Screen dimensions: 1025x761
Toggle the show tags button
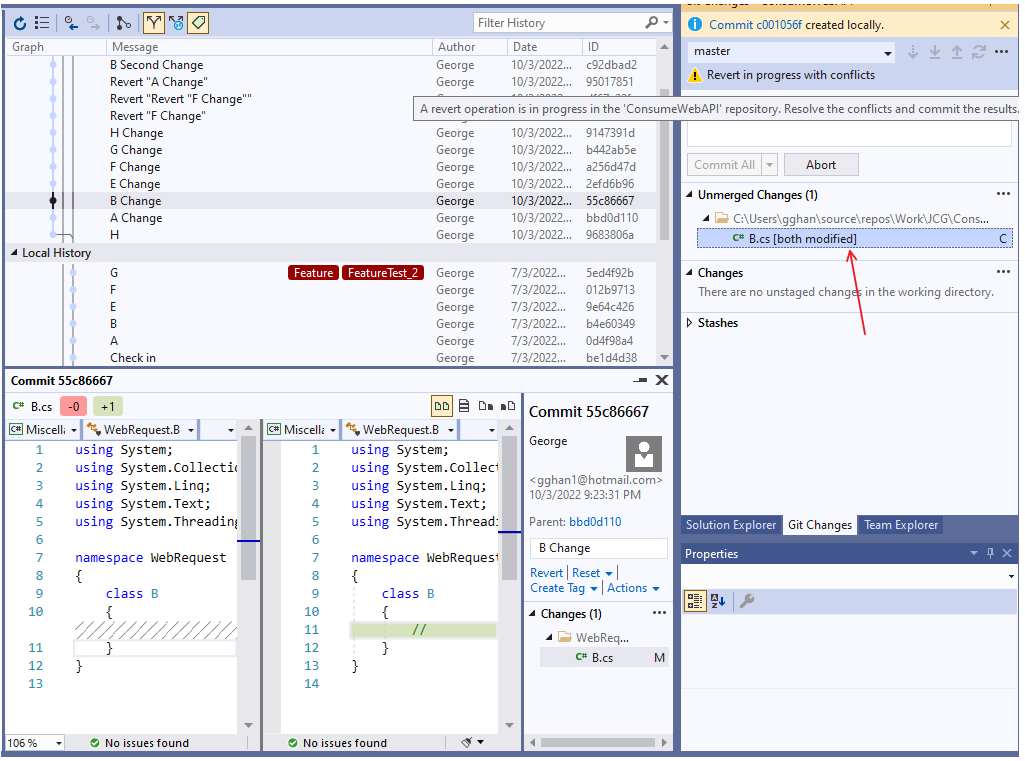[x=197, y=22]
